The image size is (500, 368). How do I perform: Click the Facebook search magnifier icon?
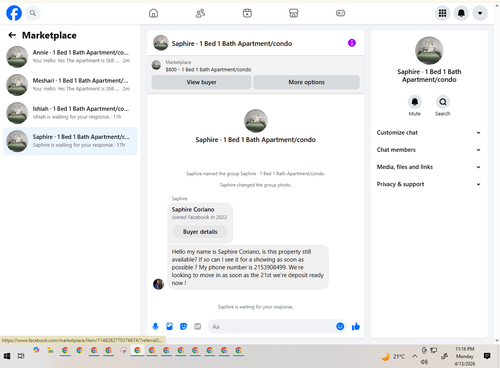[x=33, y=13]
